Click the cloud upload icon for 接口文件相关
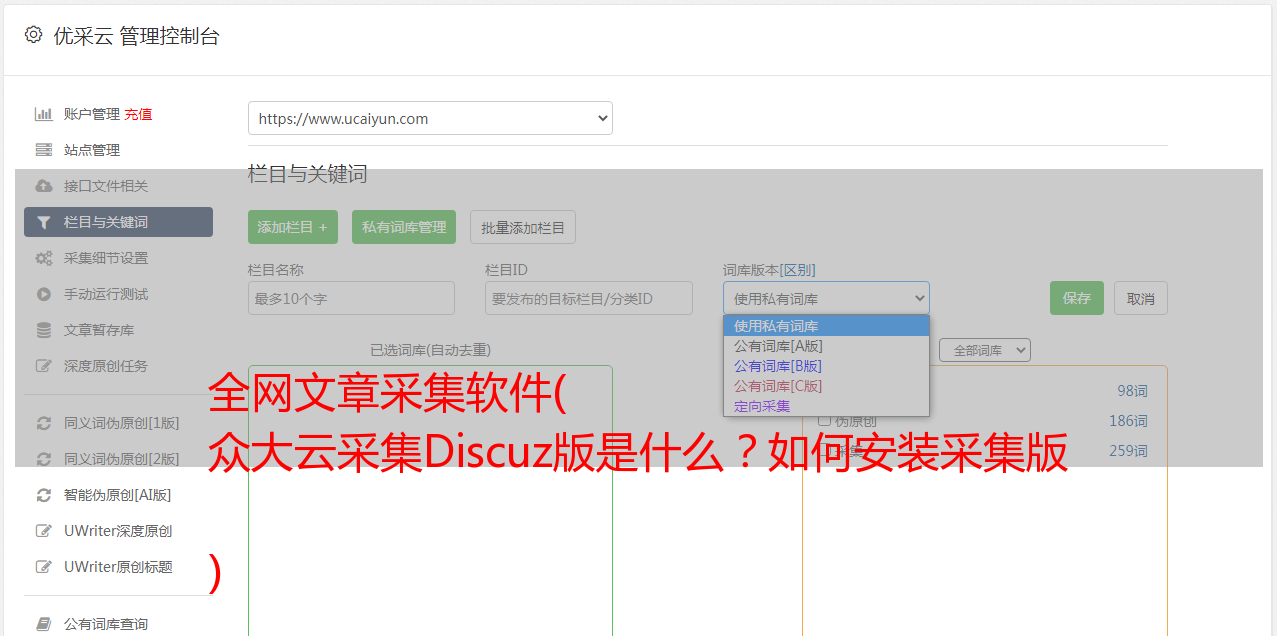Viewport: 1277px width, 636px height. click(x=44, y=186)
